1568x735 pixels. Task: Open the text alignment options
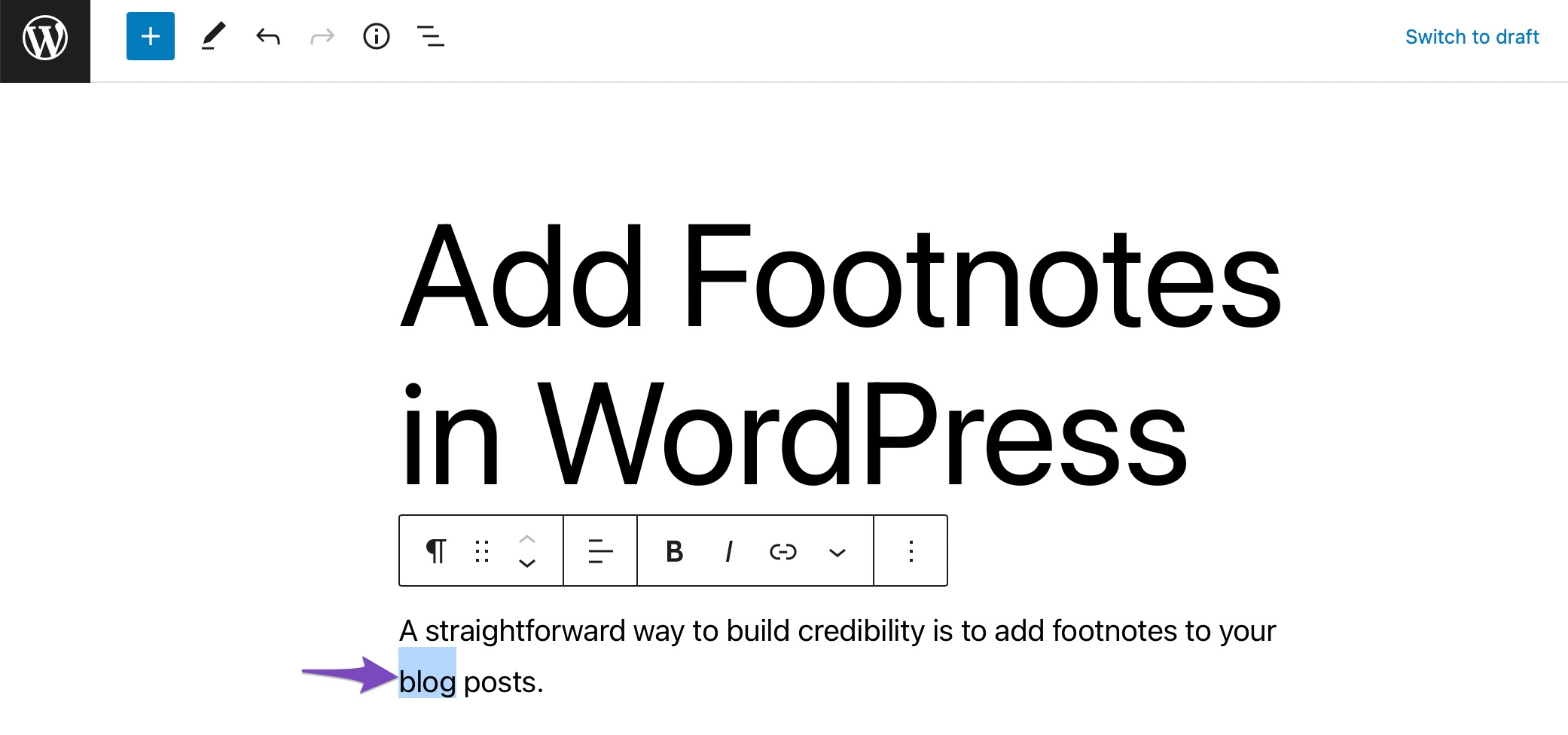coord(600,551)
